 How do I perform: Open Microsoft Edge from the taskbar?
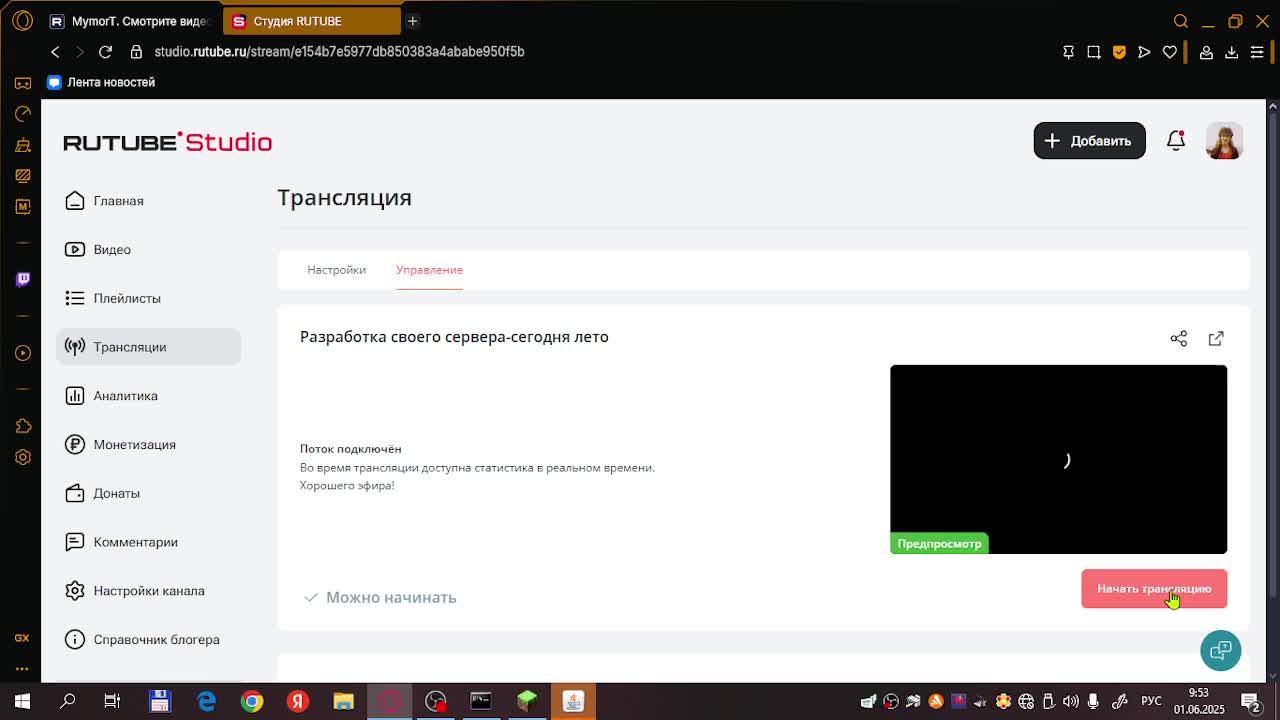point(206,701)
